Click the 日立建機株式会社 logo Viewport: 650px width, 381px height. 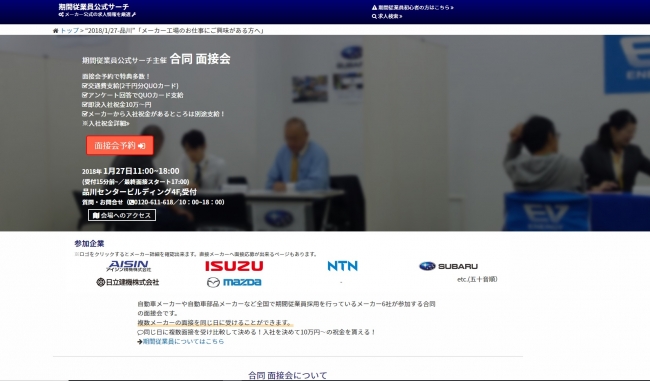(128, 282)
